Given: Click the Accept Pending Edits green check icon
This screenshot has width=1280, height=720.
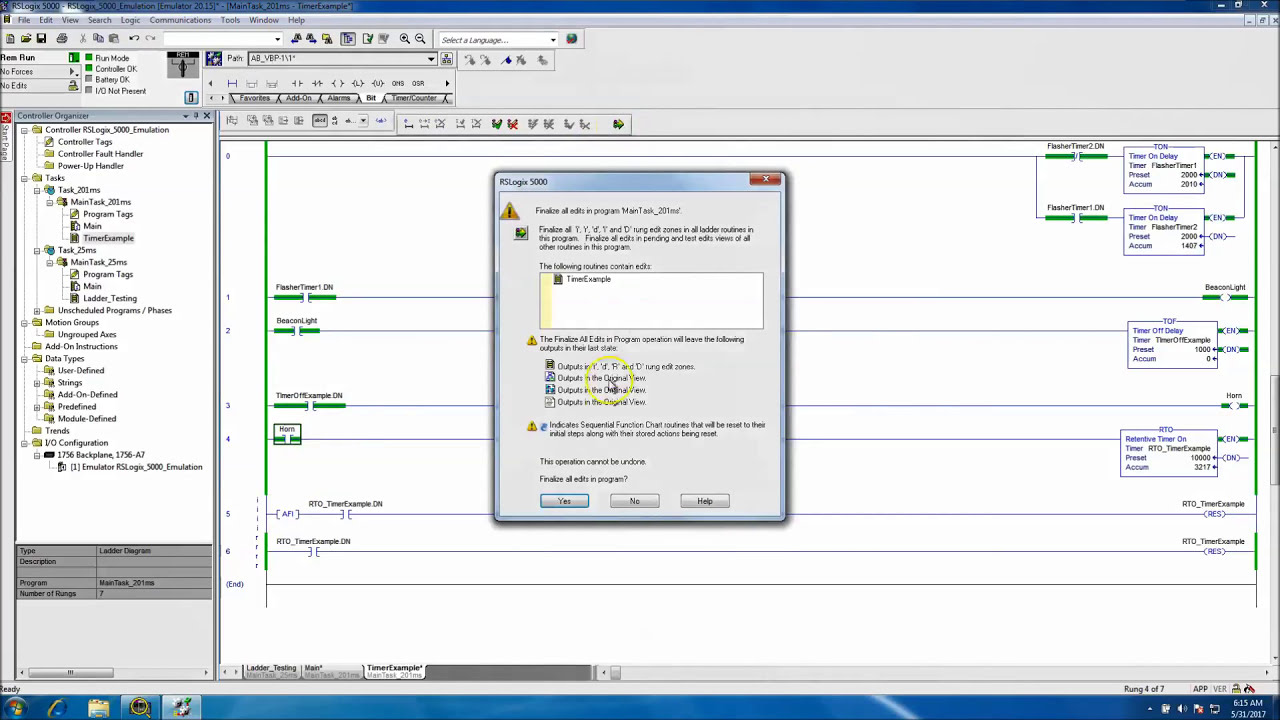Looking at the screenshot, I should tap(497, 124).
